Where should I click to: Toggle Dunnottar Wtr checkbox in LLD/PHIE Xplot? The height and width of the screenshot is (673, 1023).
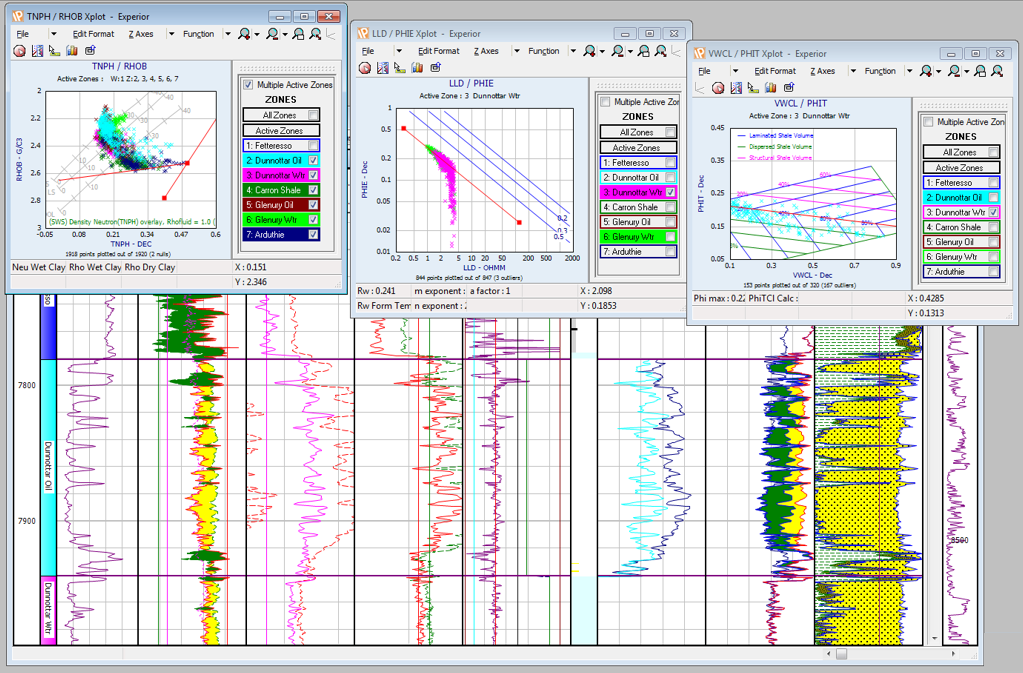tap(670, 192)
